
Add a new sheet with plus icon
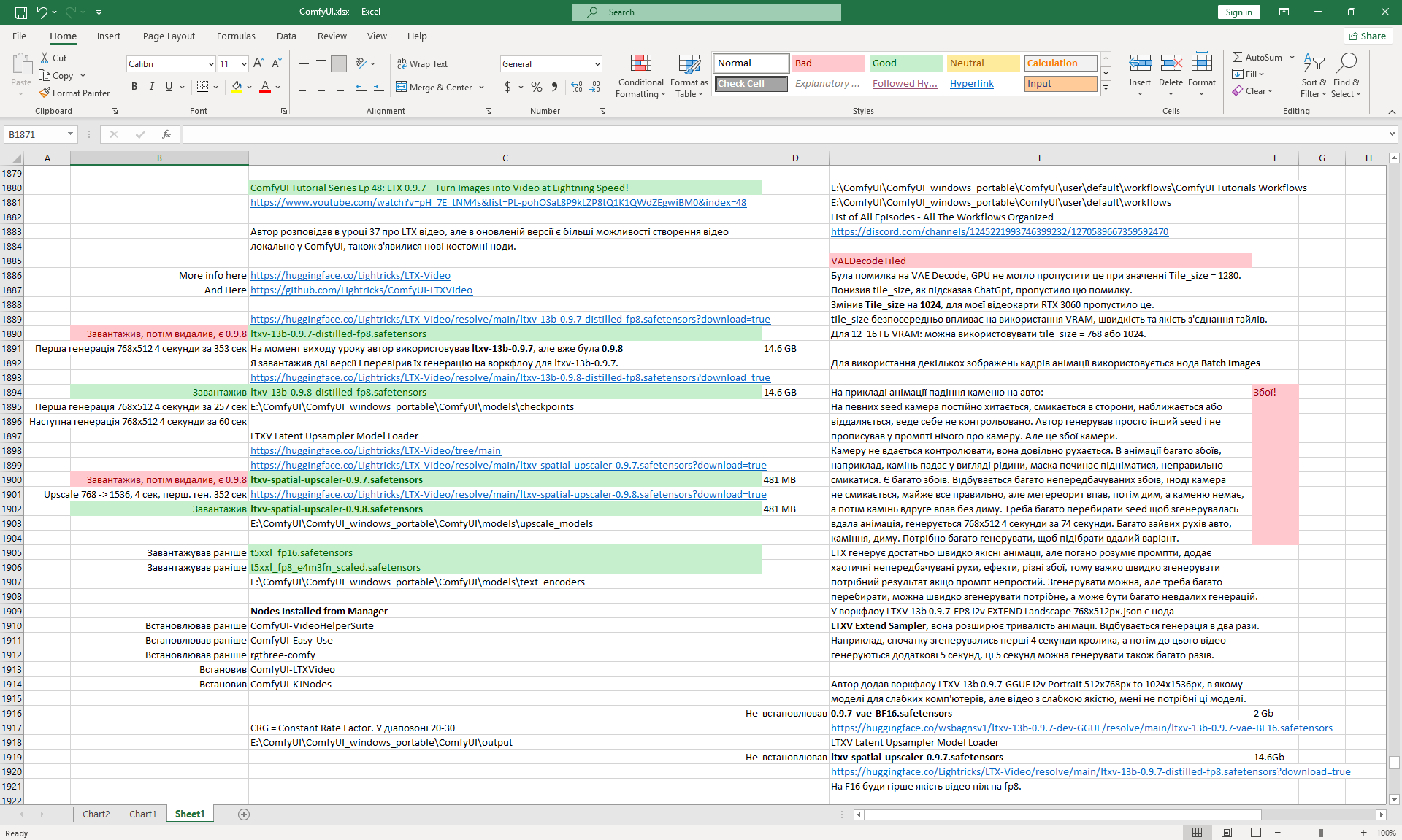244,814
